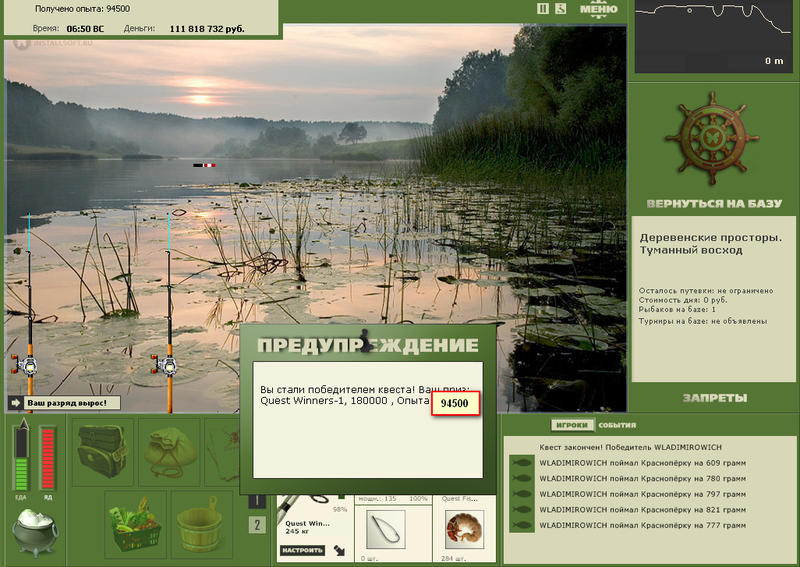Screen dimensions: 800x567
Task: Select tackle slot 2
Action: [257, 525]
